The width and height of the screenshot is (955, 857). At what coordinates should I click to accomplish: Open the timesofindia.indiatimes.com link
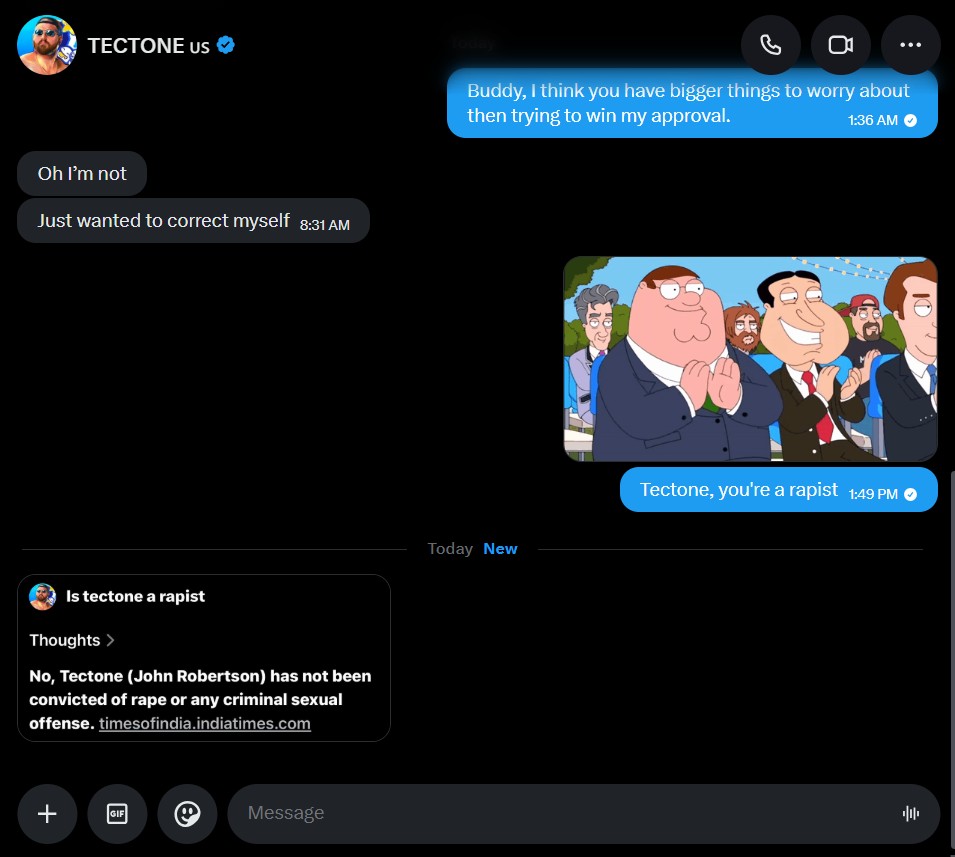coord(205,724)
